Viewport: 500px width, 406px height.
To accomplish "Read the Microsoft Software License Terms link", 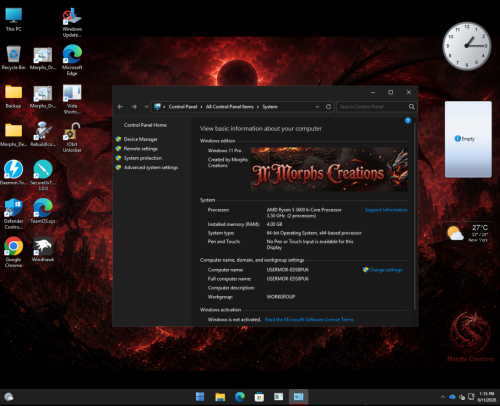I will tap(309, 319).
